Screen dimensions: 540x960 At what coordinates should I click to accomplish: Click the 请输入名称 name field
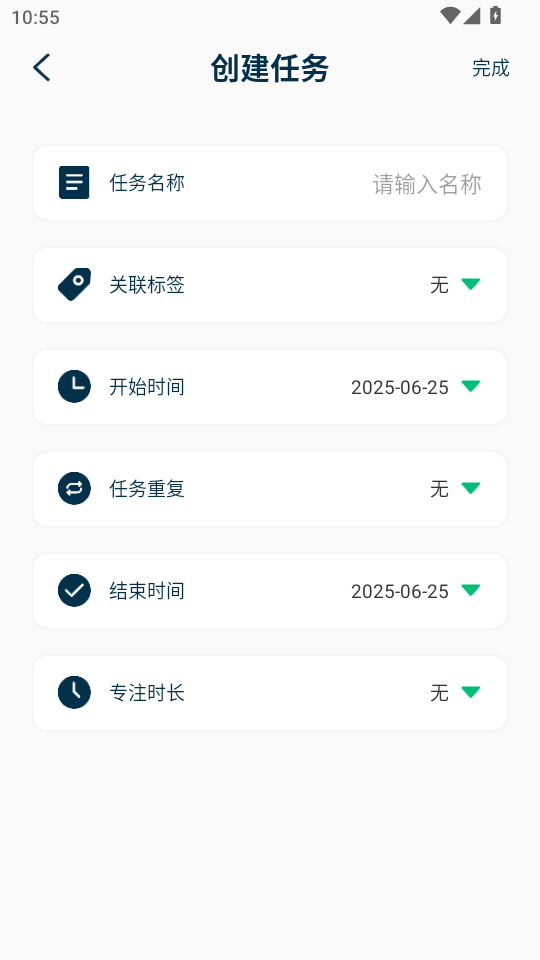click(427, 184)
